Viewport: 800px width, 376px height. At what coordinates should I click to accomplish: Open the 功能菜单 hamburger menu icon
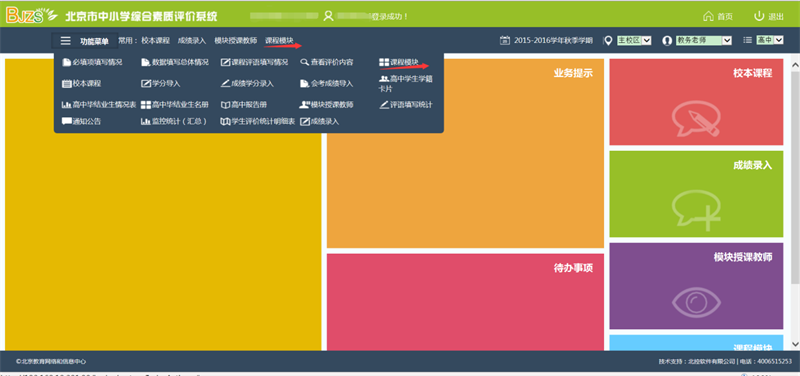click(x=65, y=41)
